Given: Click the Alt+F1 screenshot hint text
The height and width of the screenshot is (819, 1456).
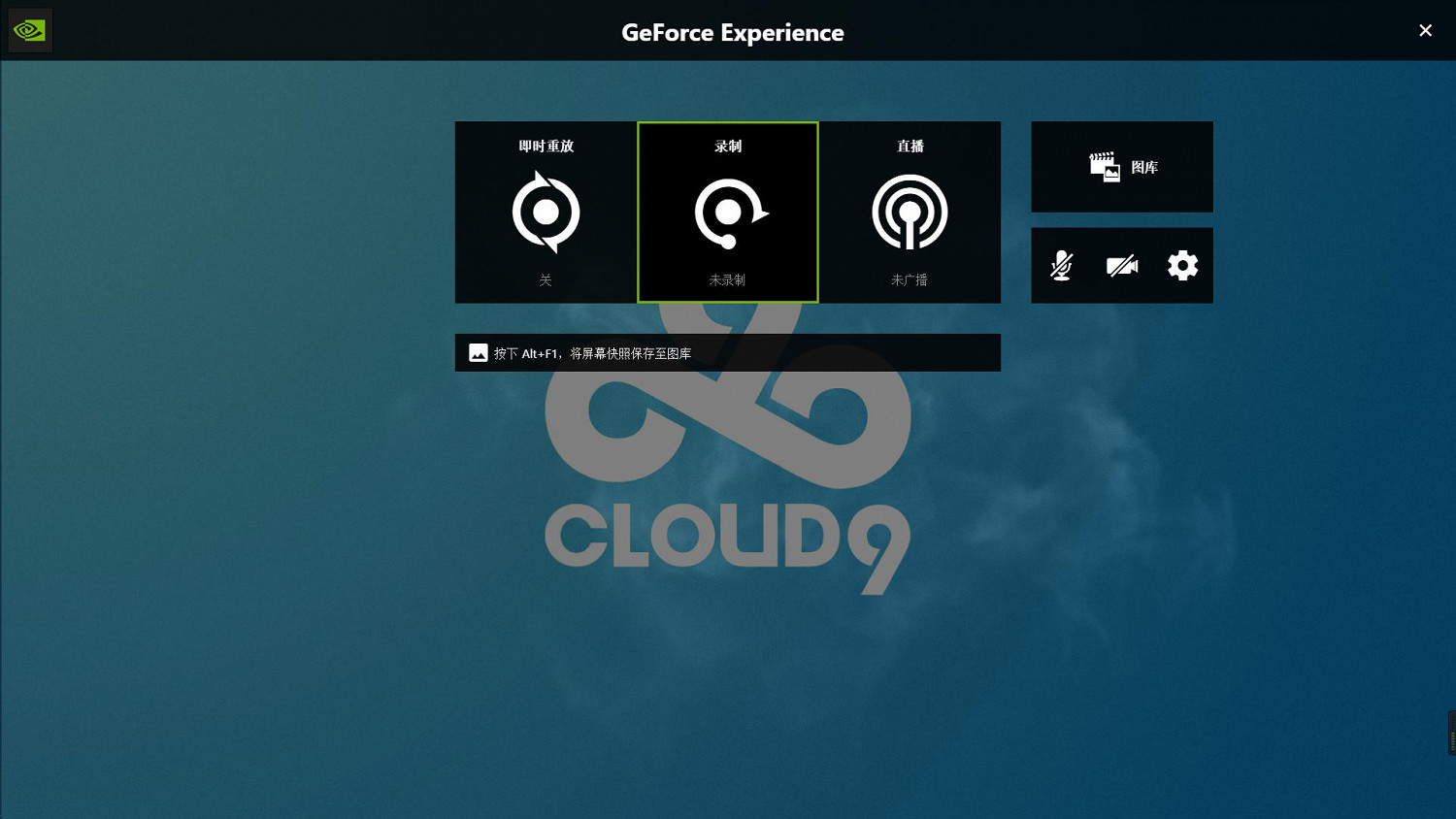Looking at the screenshot, I should (592, 354).
